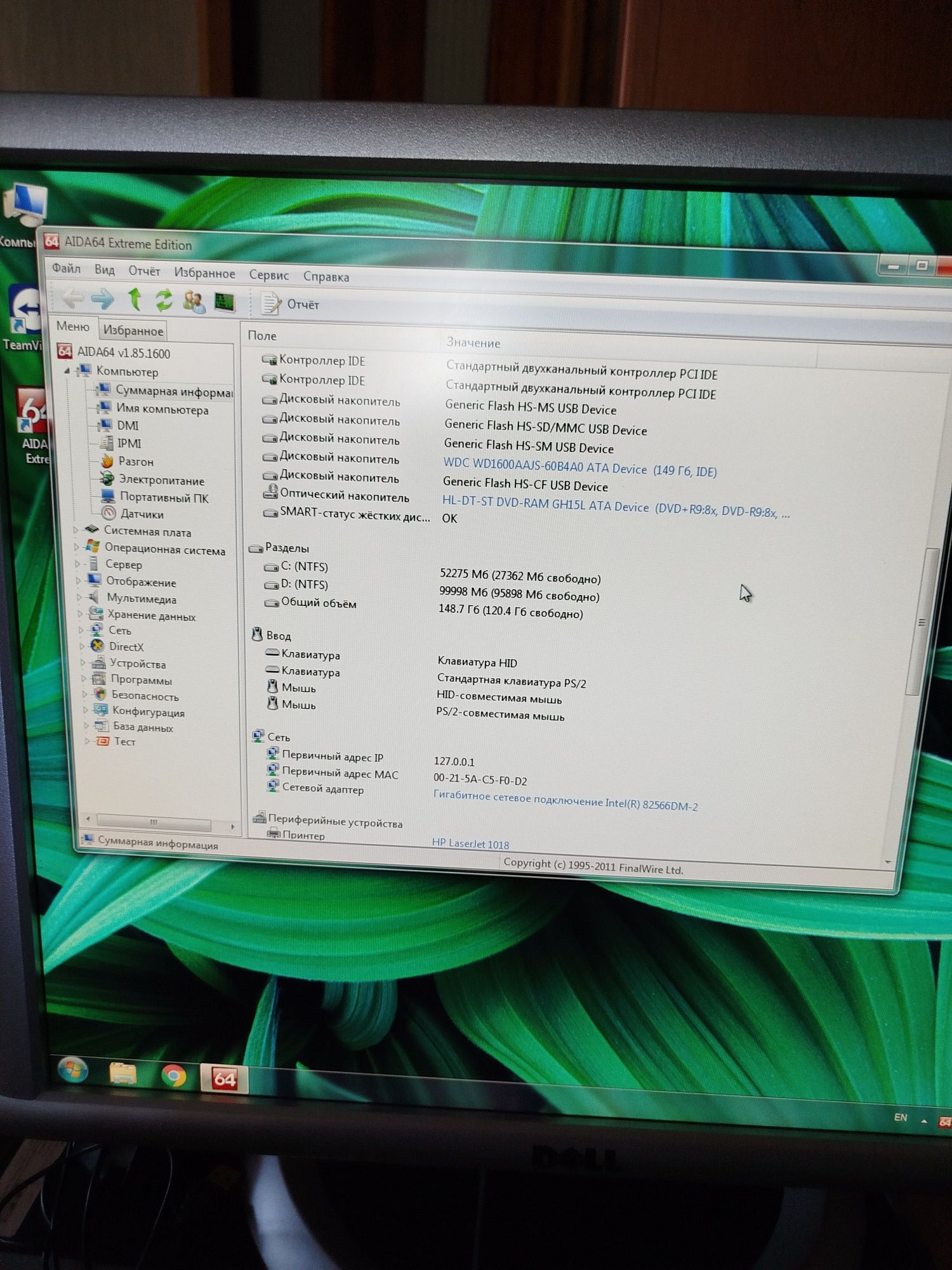Click the Forward navigation arrow

coord(102,298)
